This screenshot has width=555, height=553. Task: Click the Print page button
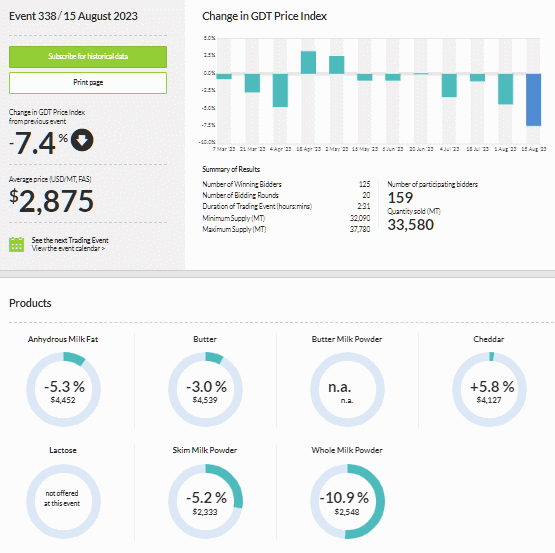(88, 83)
